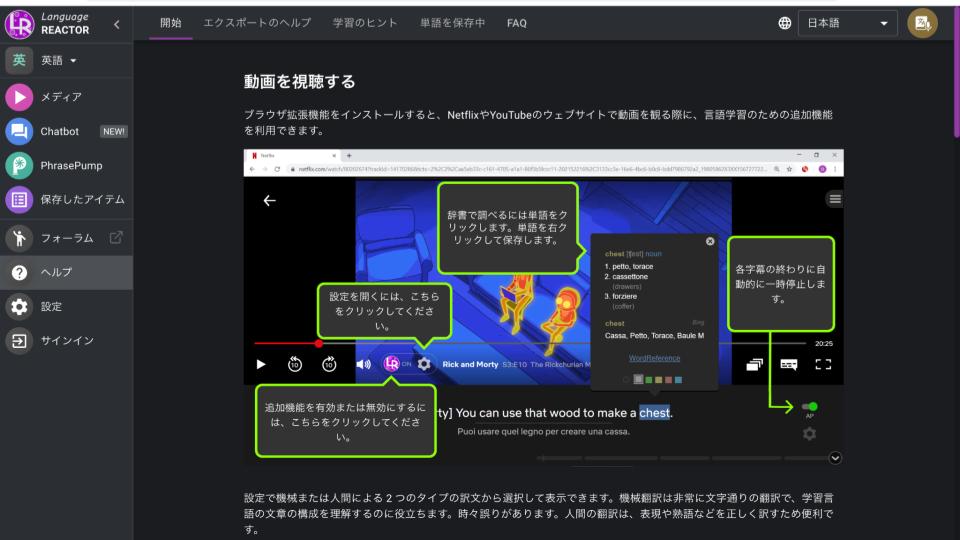
Task: Click the 保存したアイテム label in sidebar
Action: click(83, 200)
